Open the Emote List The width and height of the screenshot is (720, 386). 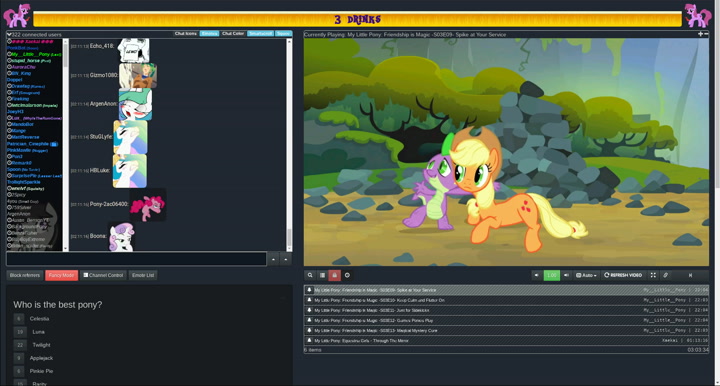click(x=143, y=275)
